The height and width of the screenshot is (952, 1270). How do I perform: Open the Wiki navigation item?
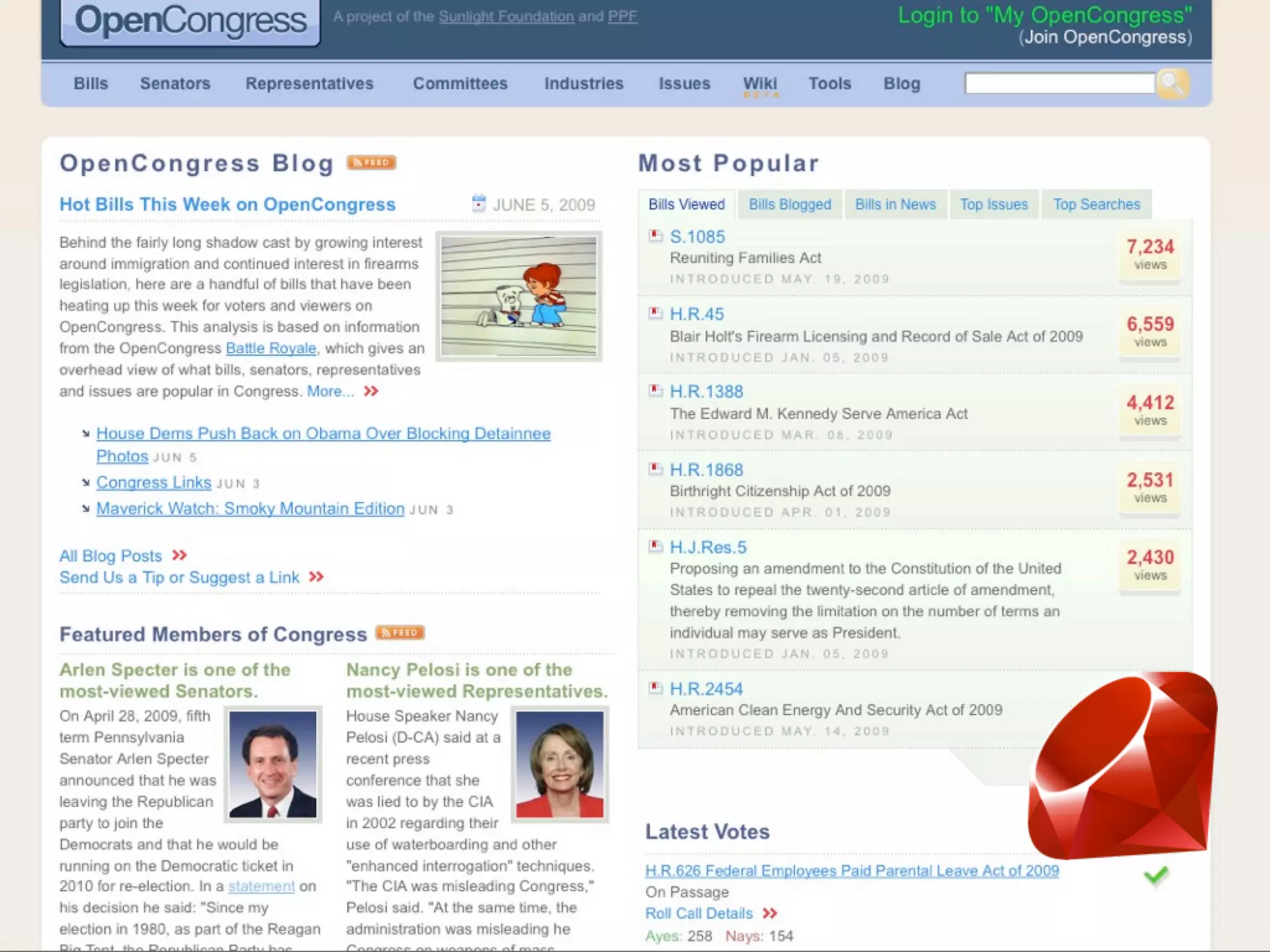[x=760, y=84]
